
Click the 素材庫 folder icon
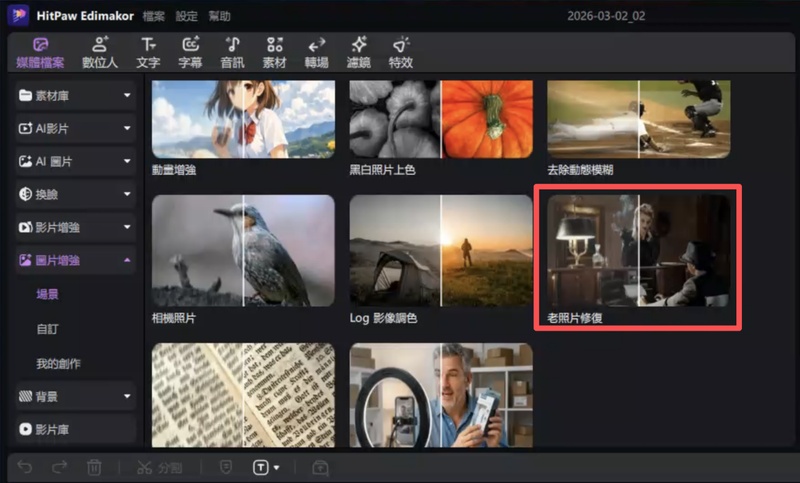tap(26, 95)
